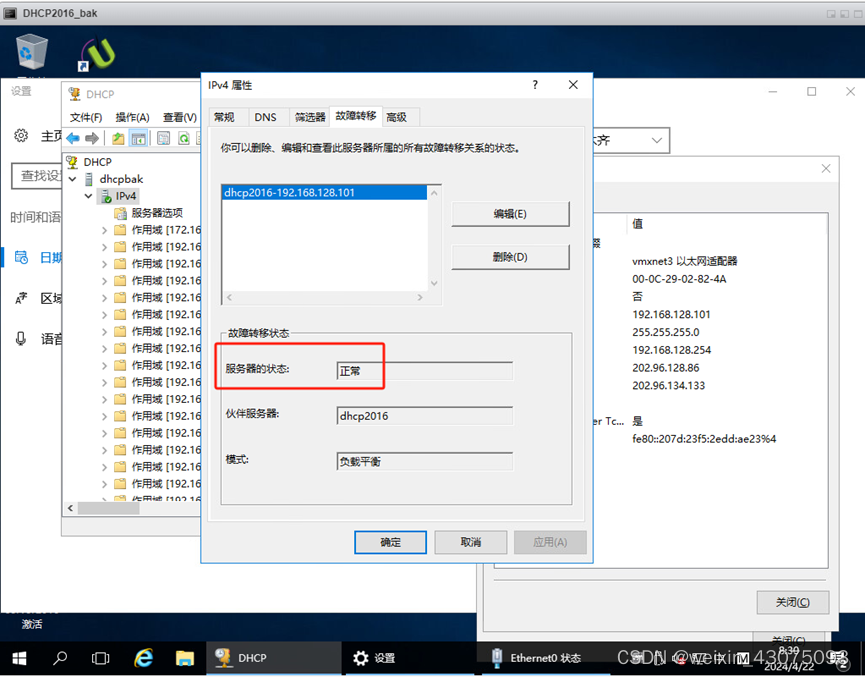Click the Region language icon in Settings sidebar
This screenshot has height=677, width=865.
coord(21,298)
